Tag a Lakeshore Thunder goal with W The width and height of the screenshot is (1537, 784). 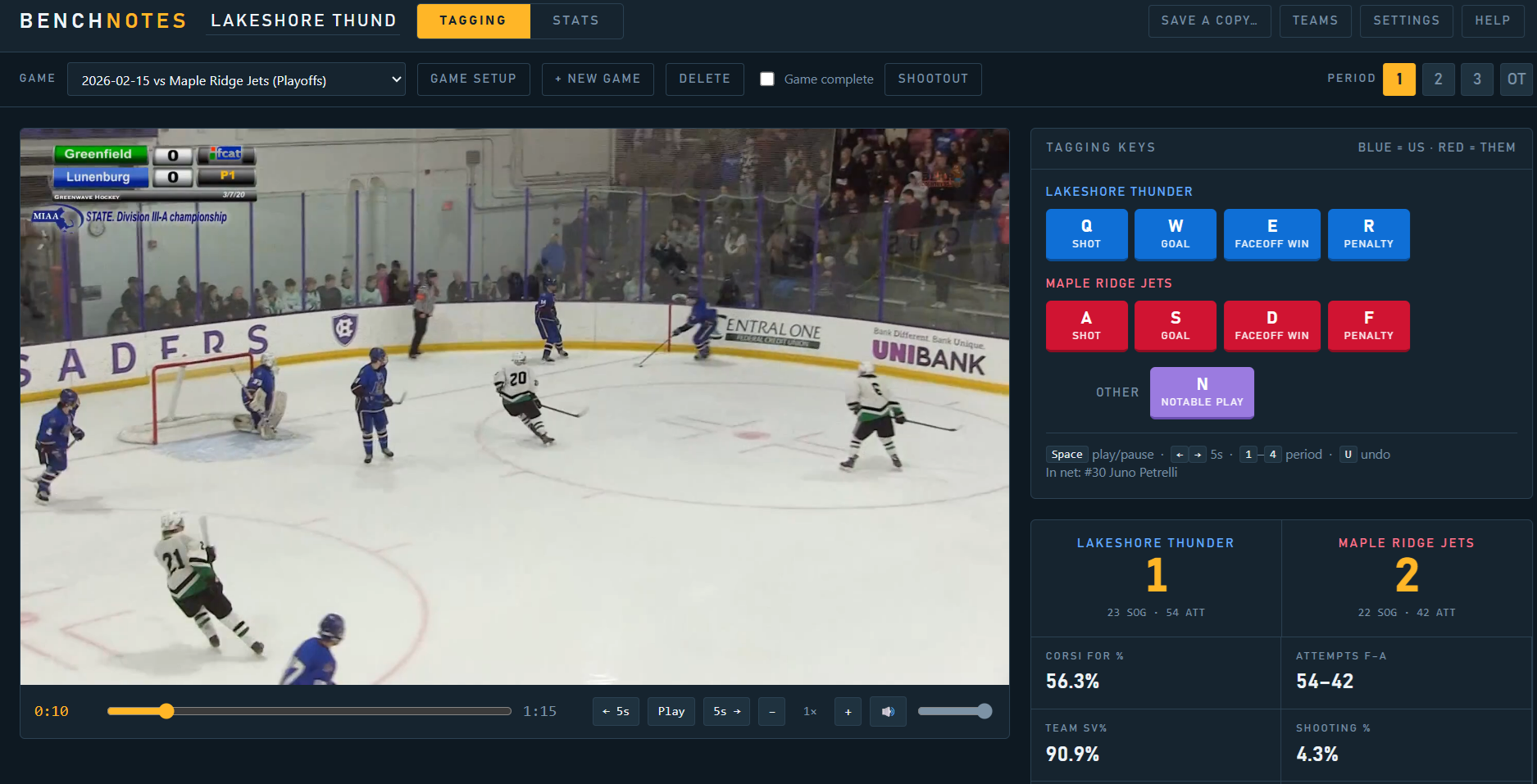coord(1175,234)
